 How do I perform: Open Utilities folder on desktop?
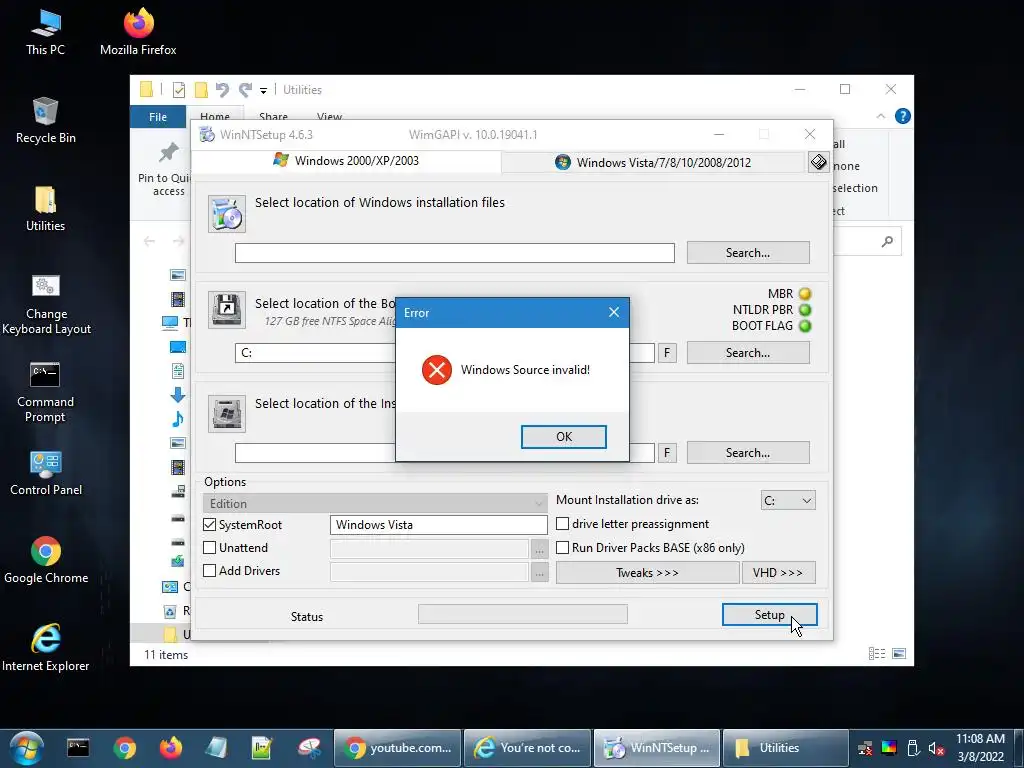pos(45,208)
